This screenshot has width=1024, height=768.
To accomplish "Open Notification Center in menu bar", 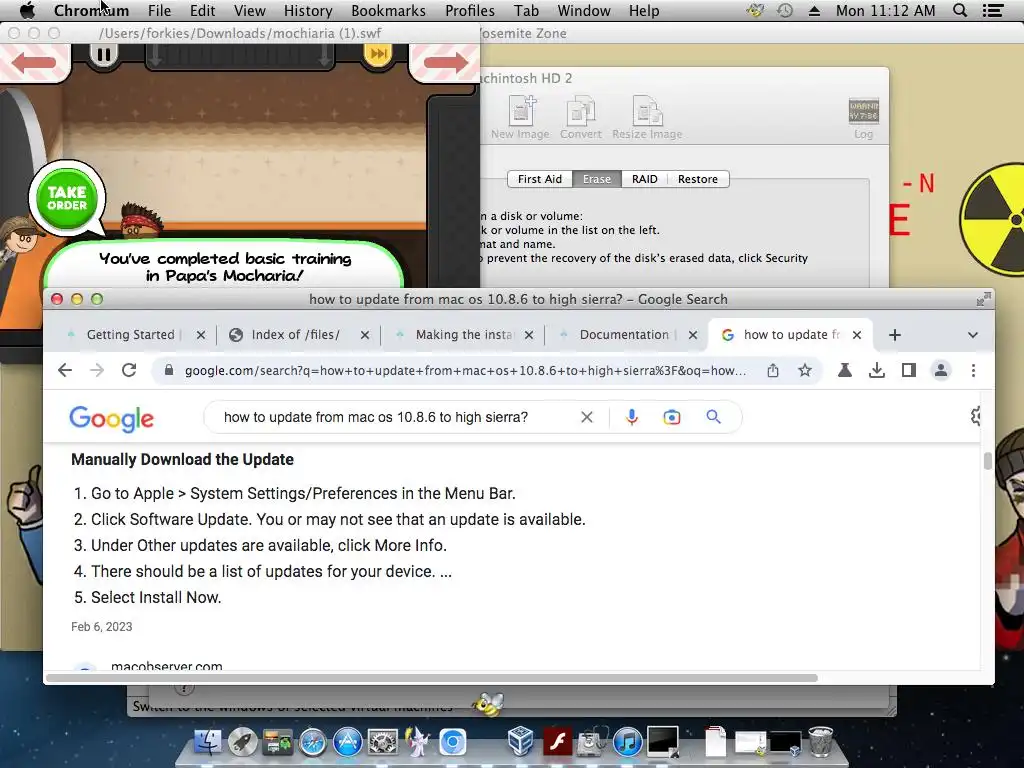I will 993,10.
